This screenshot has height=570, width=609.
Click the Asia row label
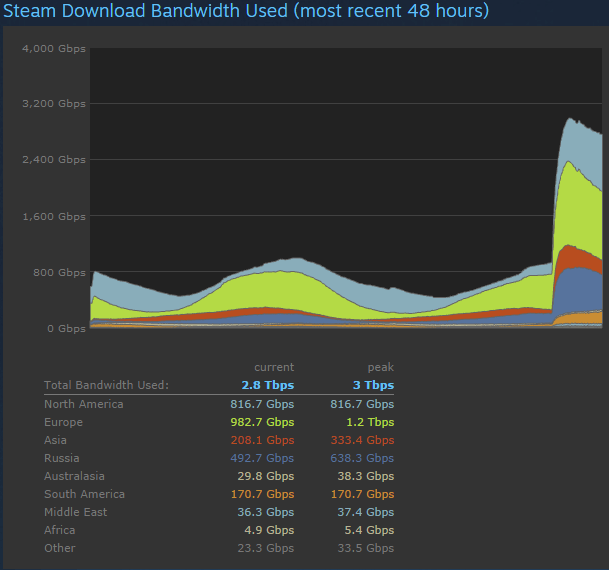[55, 440]
